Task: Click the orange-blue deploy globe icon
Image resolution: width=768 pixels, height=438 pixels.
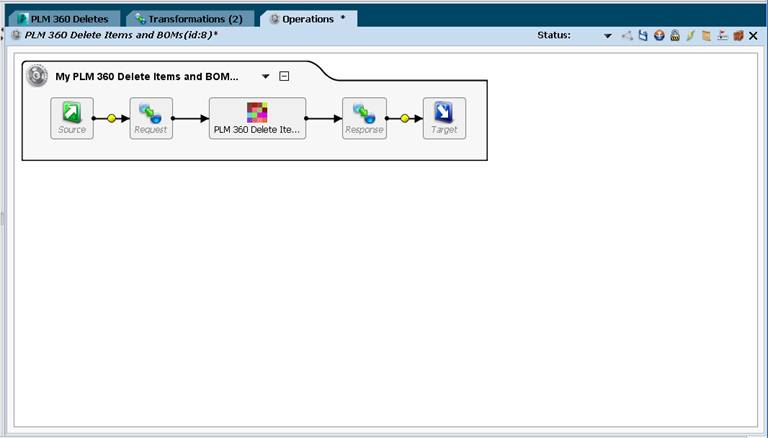Action: [x=659, y=35]
